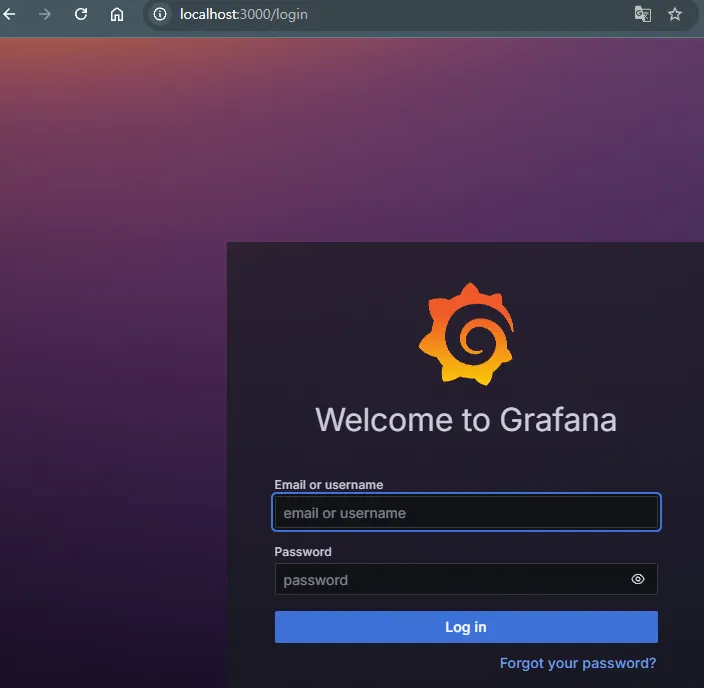The width and height of the screenshot is (704, 688).
Task: Focus the Email or username field
Action: pos(466,512)
